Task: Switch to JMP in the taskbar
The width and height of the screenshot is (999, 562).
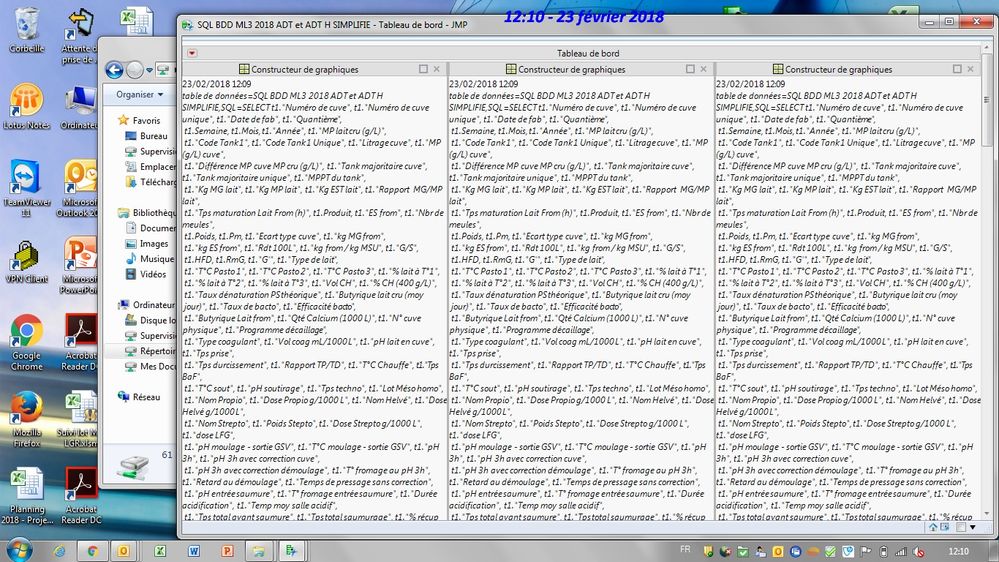Action: [291, 551]
